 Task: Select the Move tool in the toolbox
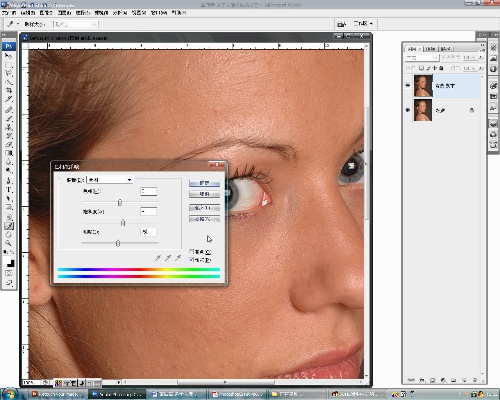[9, 56]
